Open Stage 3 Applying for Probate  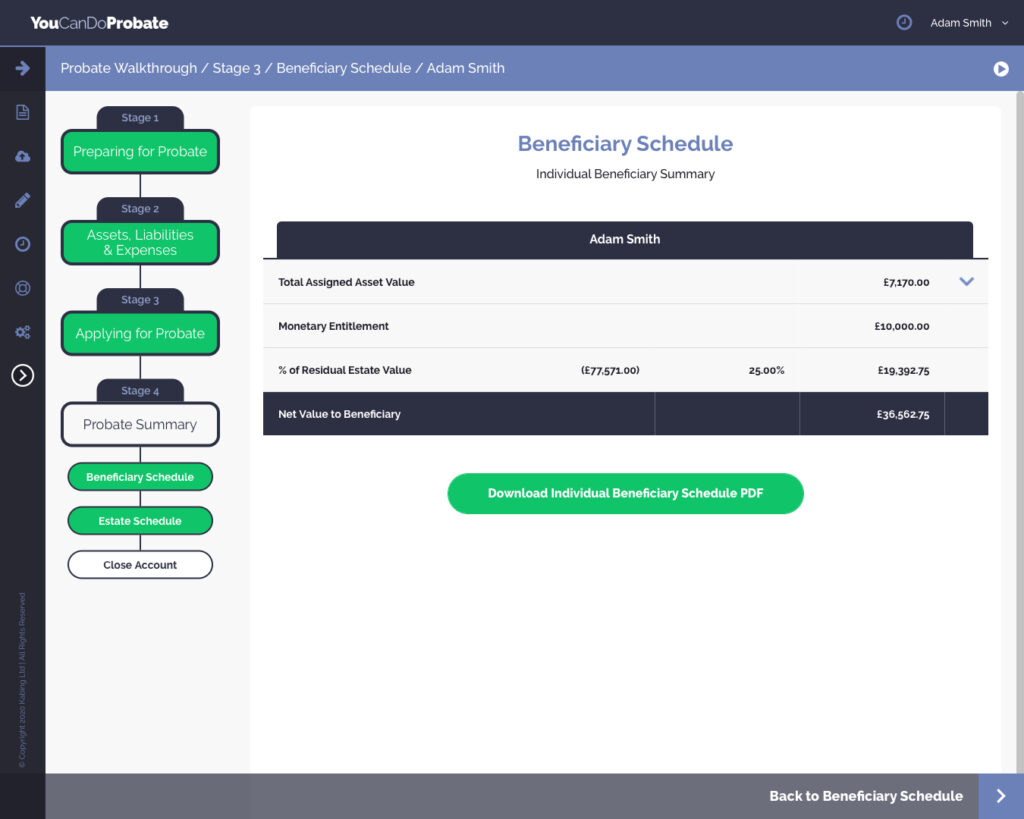click(x=140, y=334)
